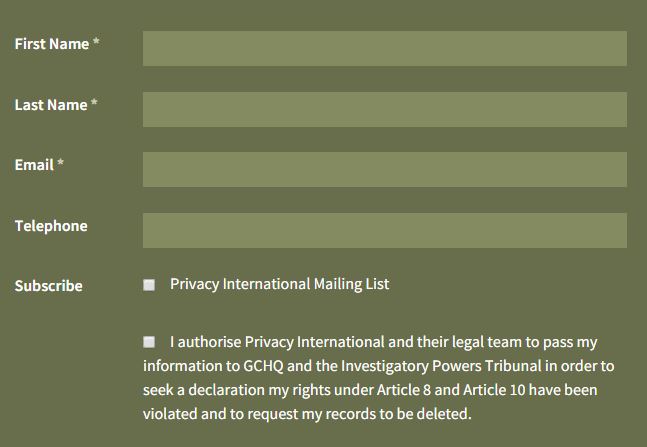The width and height of the screenshot is (647, 447).
Task: Check the authorisation consent checkbox
Action: (x=149, y=342)
